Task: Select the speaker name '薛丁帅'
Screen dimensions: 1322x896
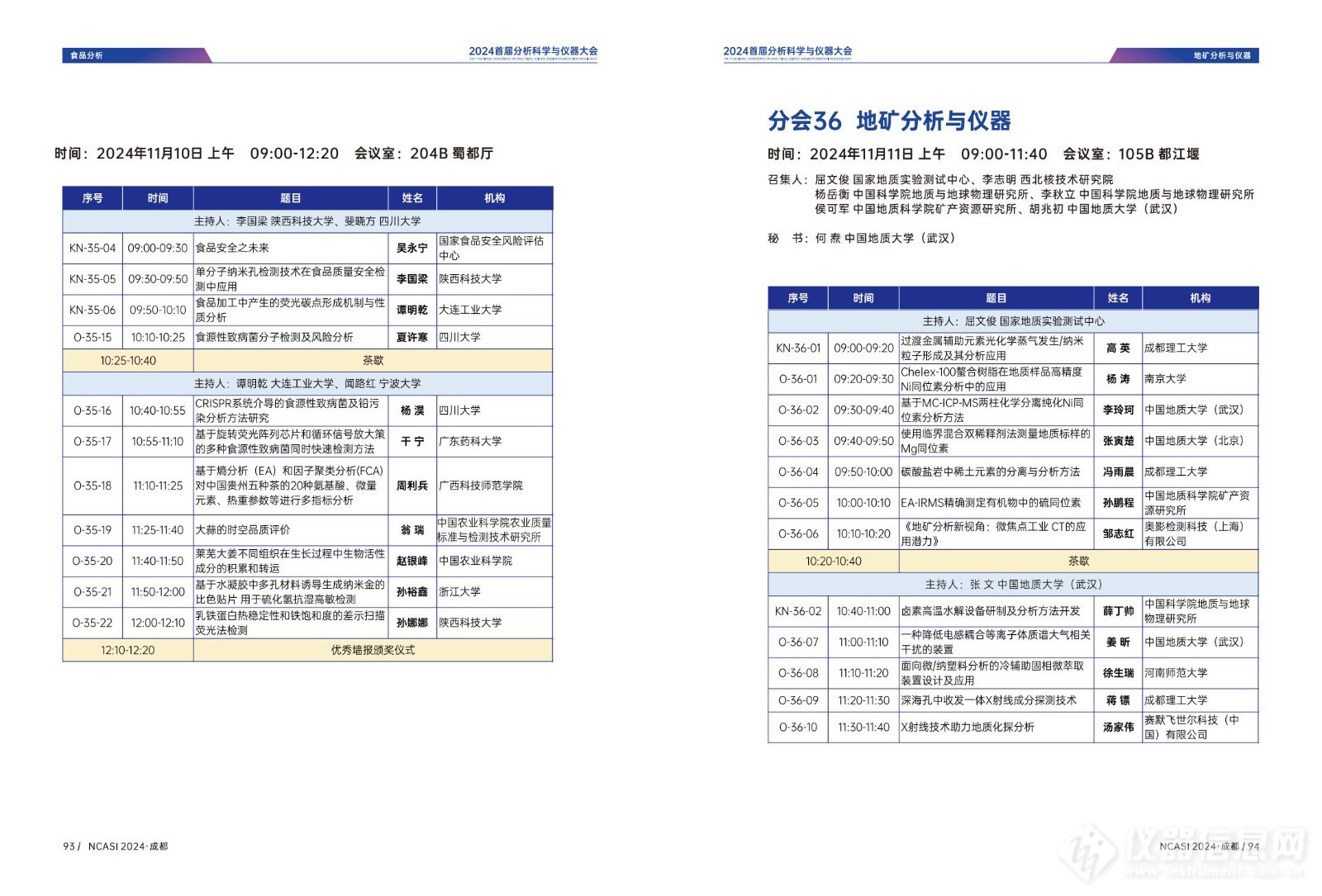Action: tap(1118, 611)
